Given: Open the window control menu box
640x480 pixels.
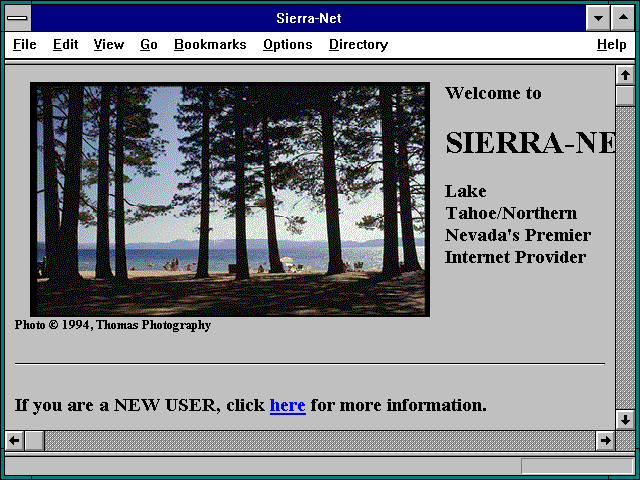Looking at the screenshot, I should click(18, 18).
